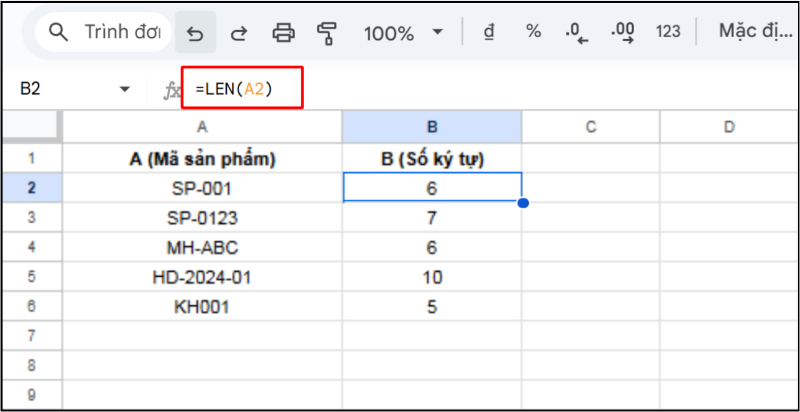Open the 123 more formats menu
Image resolution: width=800 pixels, height=412 pixels.
pos(668,32)
